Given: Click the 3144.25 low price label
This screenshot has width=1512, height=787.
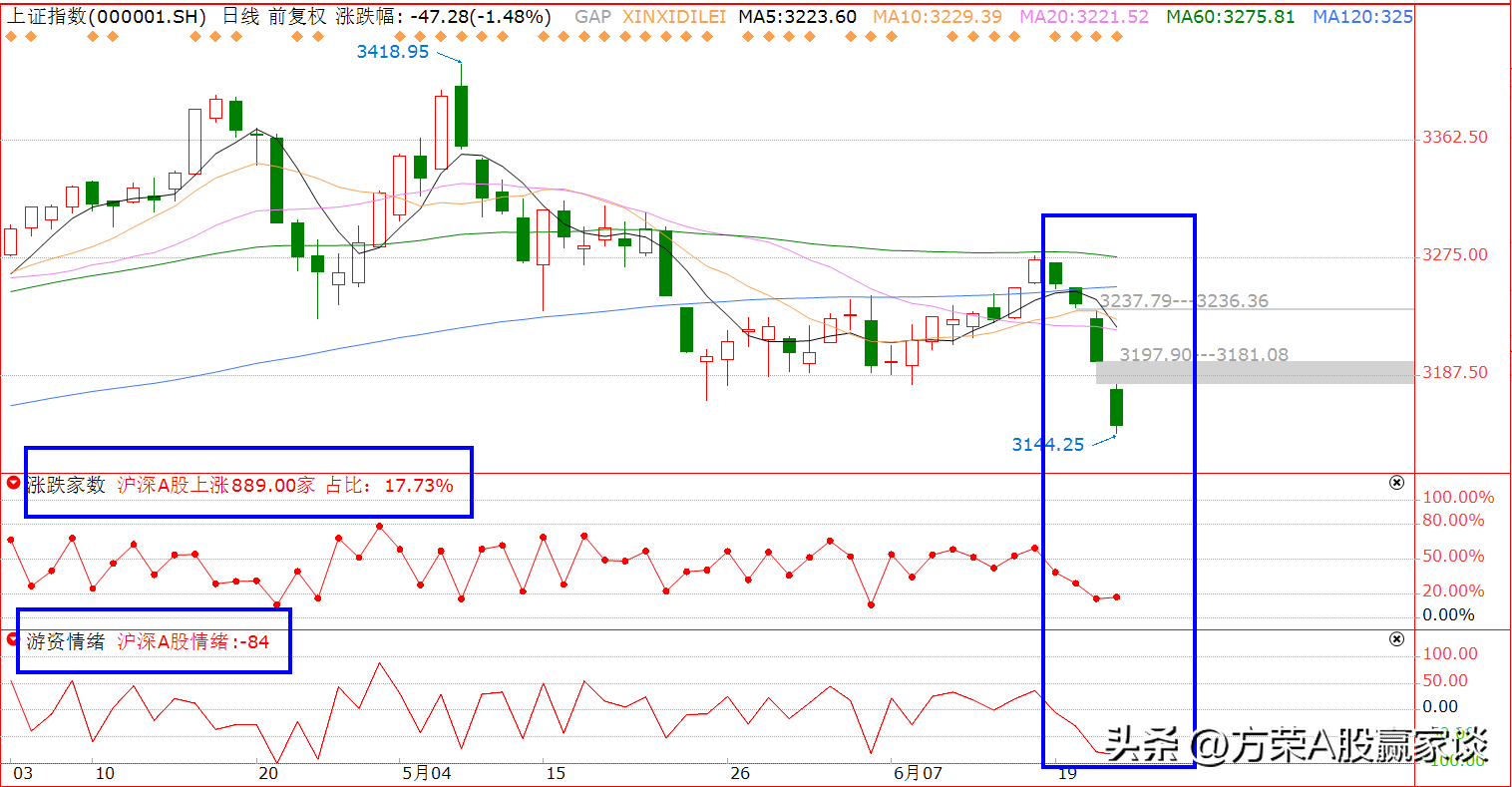Looking at the screenshot, I should [1048, 445].
